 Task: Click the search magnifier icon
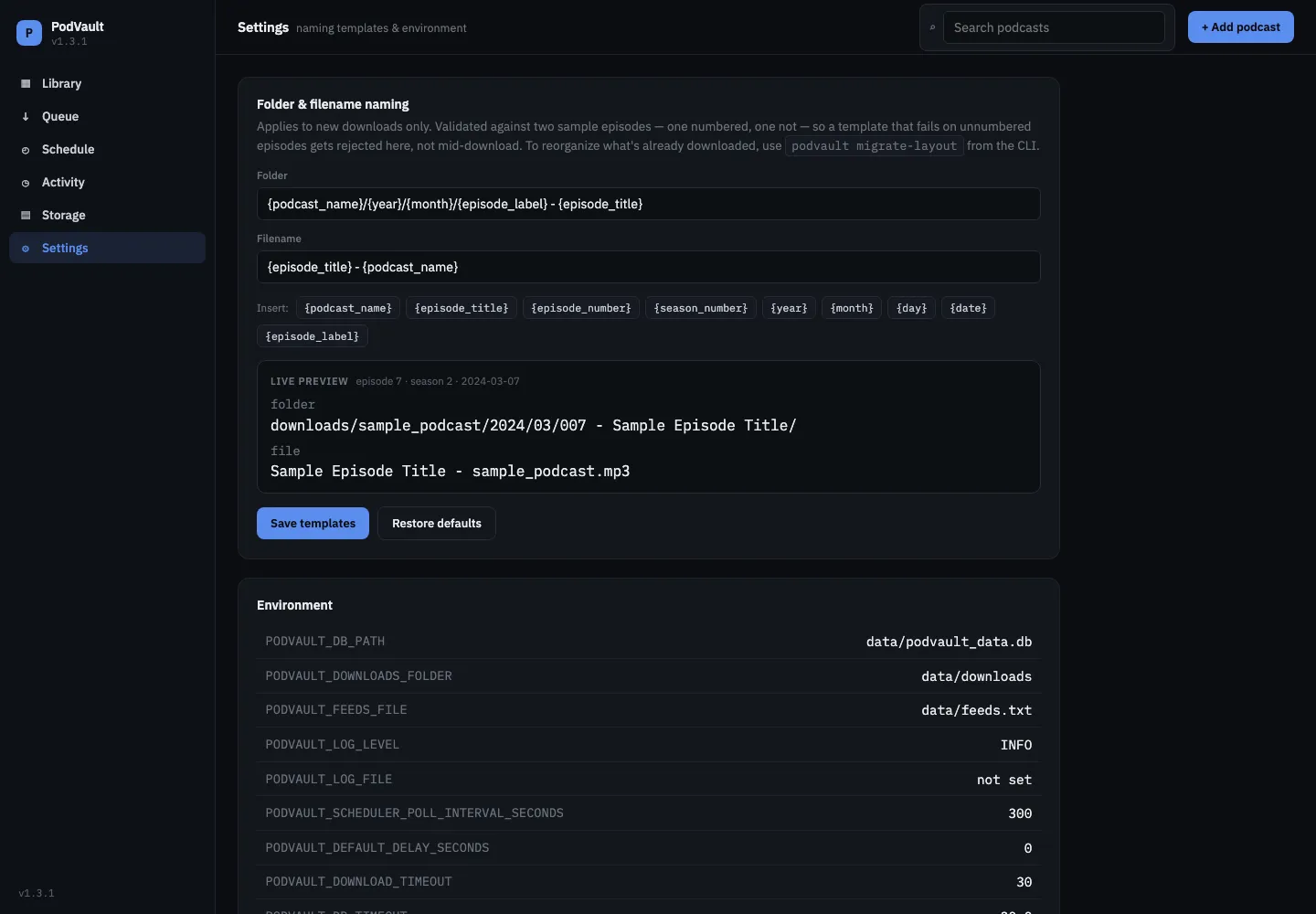(932, 27)
